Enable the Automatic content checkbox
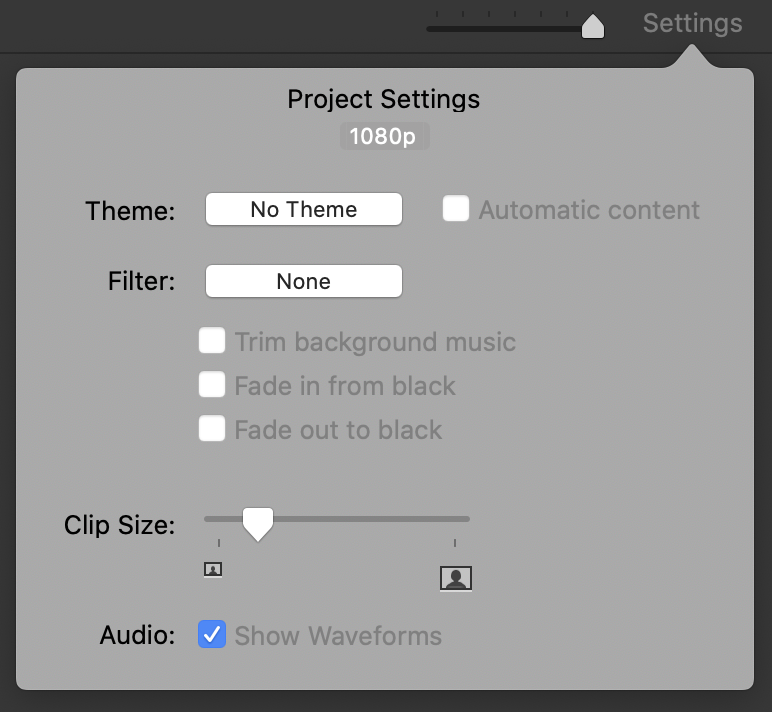This screenshot has height=712, width=772. (456, 209)
